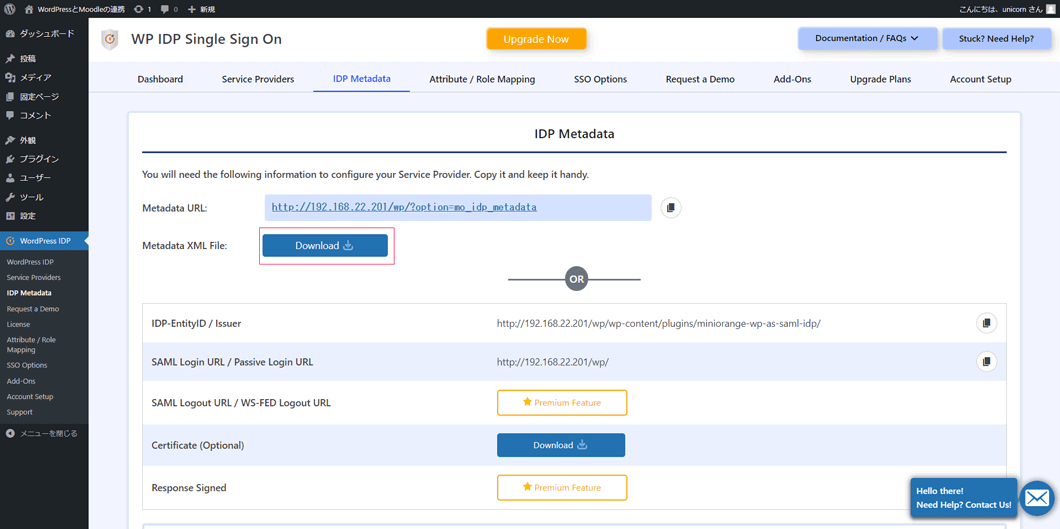The image size is (1060, 529).
Task: Open 設定 in the sidebar
Action: [x=44, y=216]
